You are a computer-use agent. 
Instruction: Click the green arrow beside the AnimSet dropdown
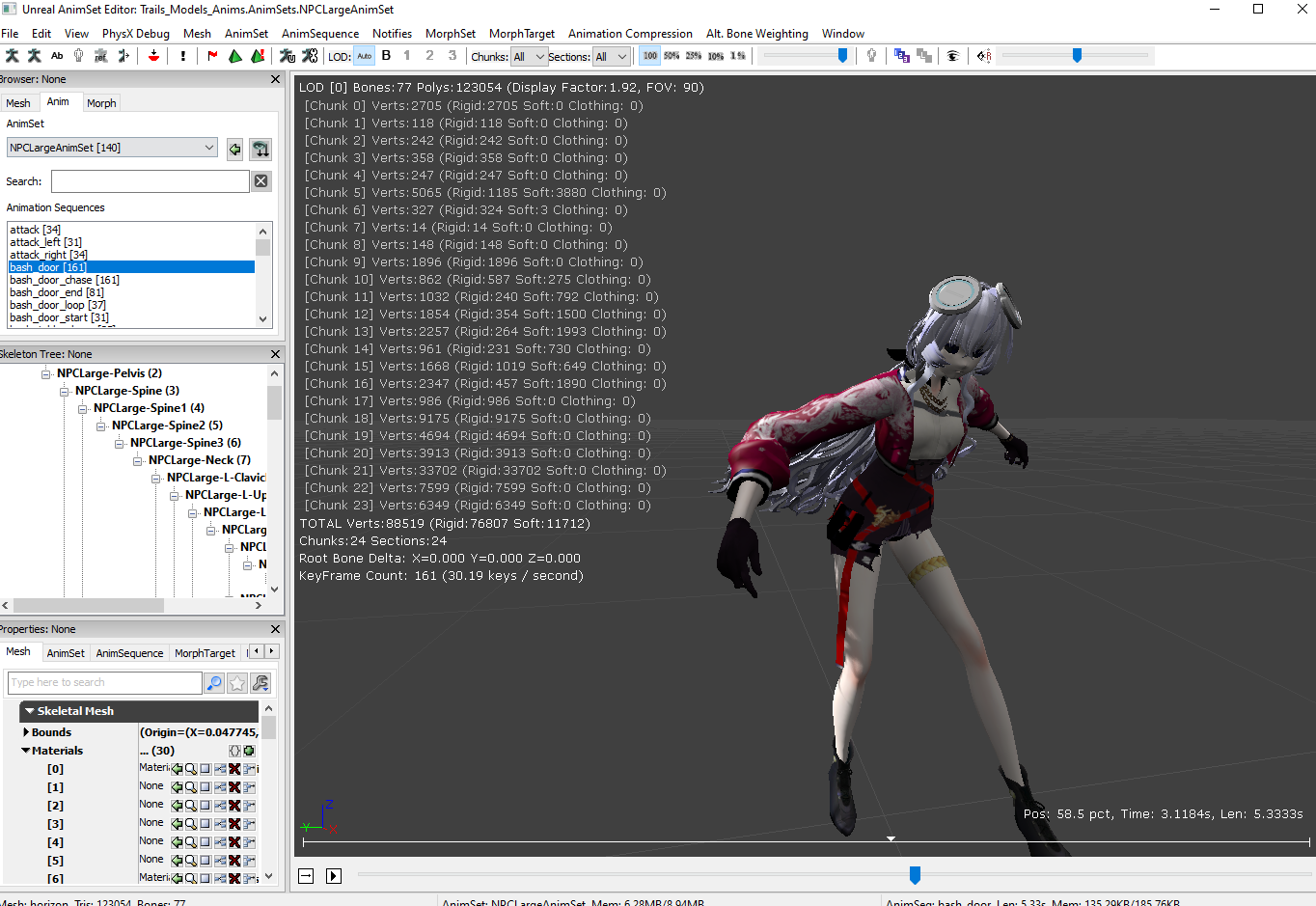pyautogui.click(x=234, y=149)
